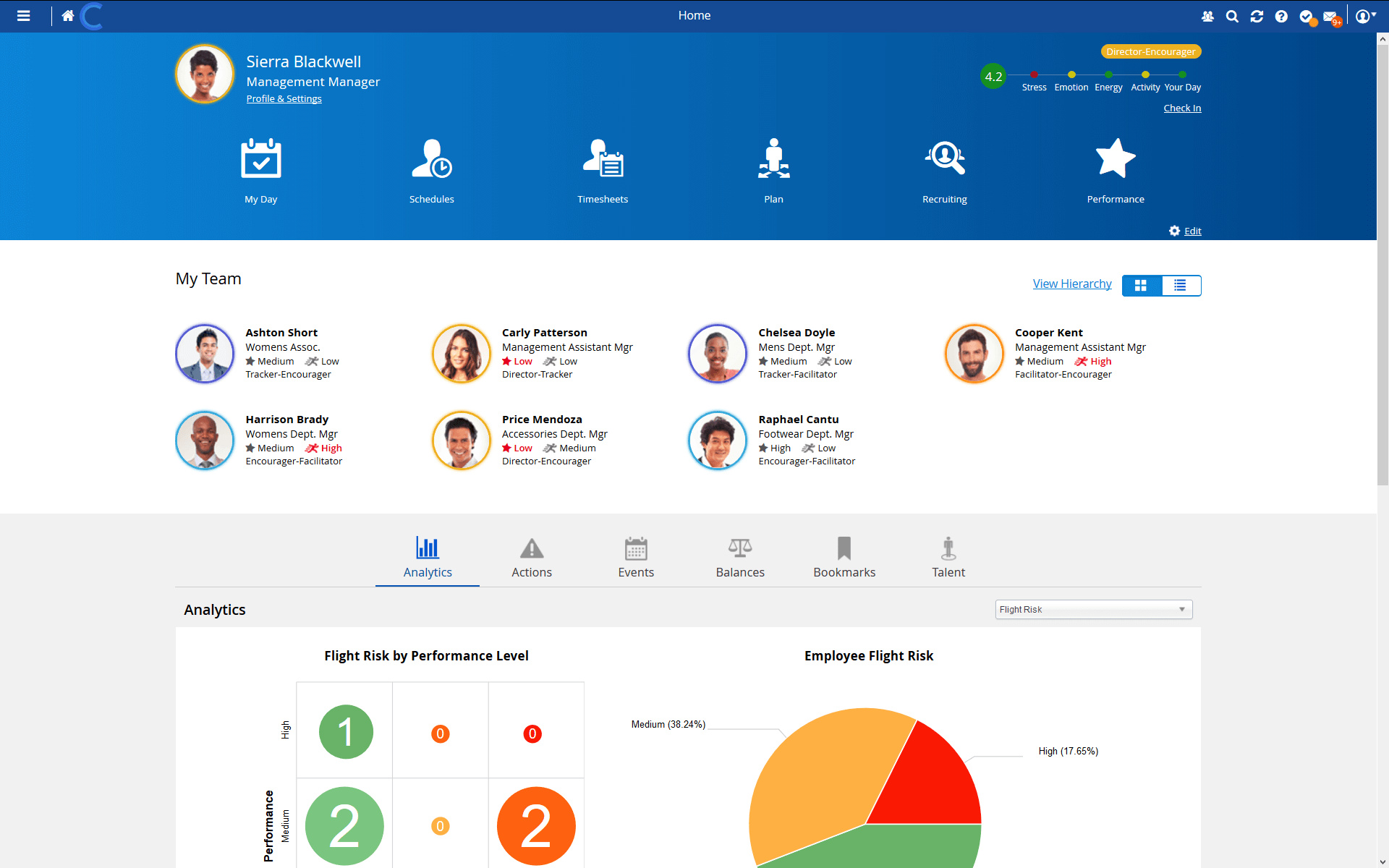
Task: Select the Flight Risk dropdown
Action: 1093,609
